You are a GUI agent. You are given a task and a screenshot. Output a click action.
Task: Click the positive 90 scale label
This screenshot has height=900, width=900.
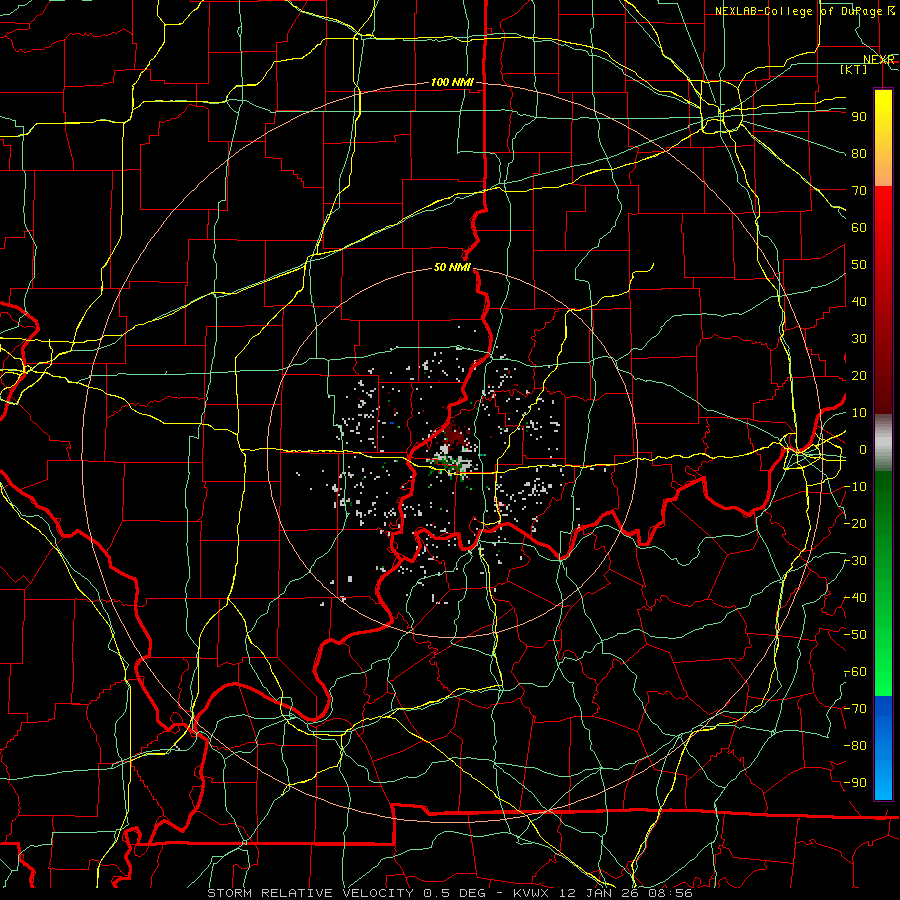(x=859, y=117)
